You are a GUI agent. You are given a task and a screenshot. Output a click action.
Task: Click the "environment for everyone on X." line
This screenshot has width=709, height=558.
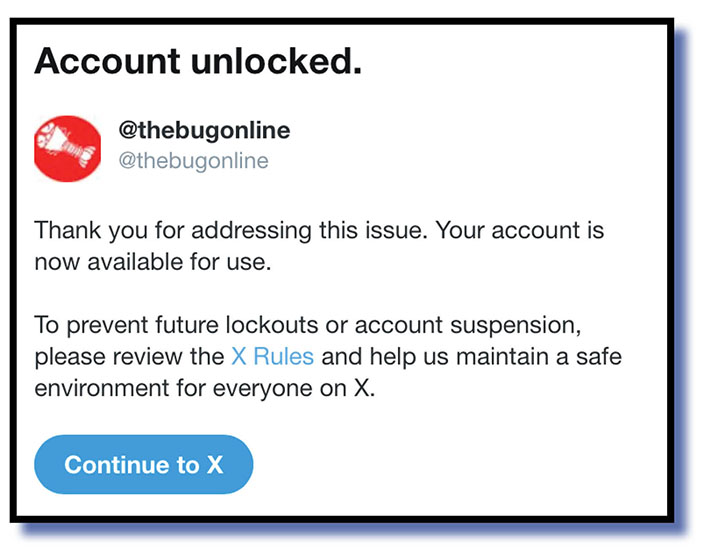[203, 389]
